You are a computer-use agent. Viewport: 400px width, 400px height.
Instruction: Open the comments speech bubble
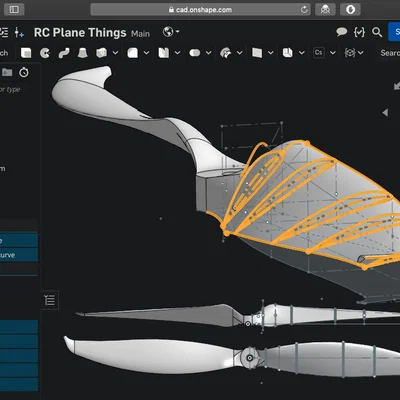click(x=341, y=32)
